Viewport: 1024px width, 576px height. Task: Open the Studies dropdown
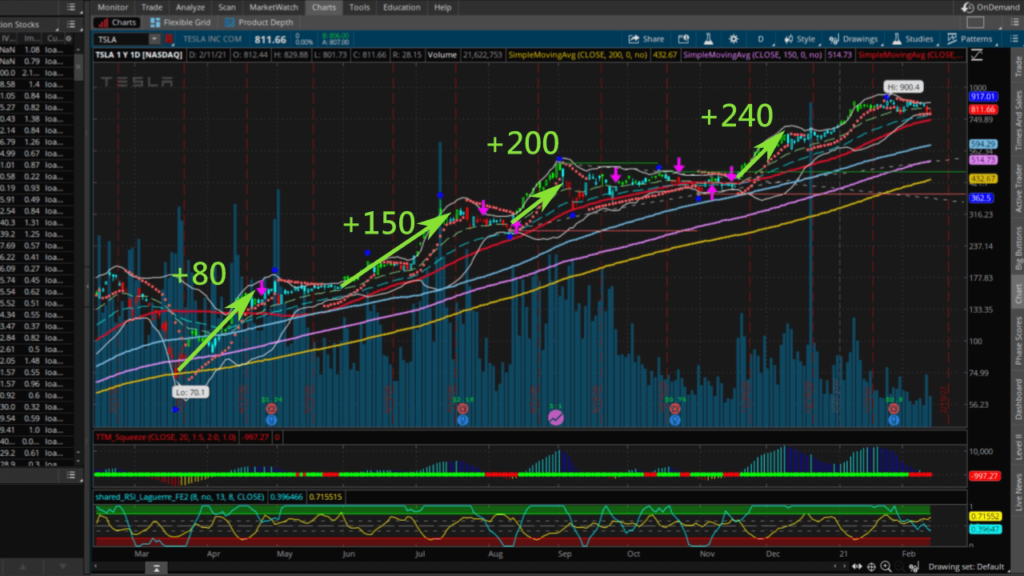(x=912, y=39)
